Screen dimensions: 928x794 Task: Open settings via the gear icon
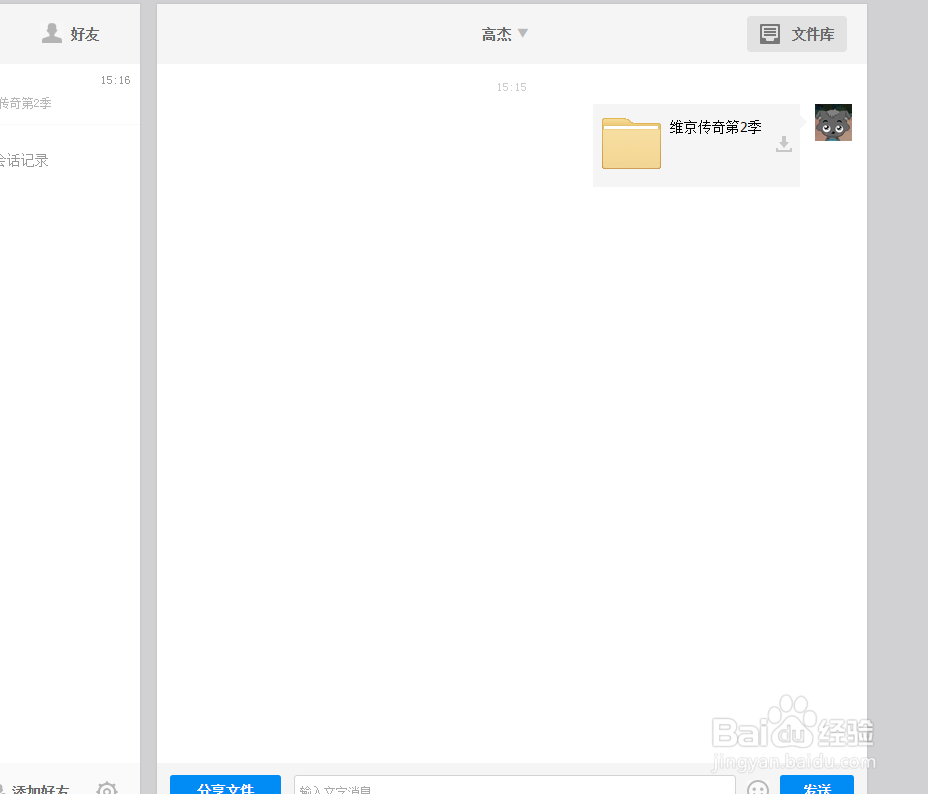pos(107,789)
